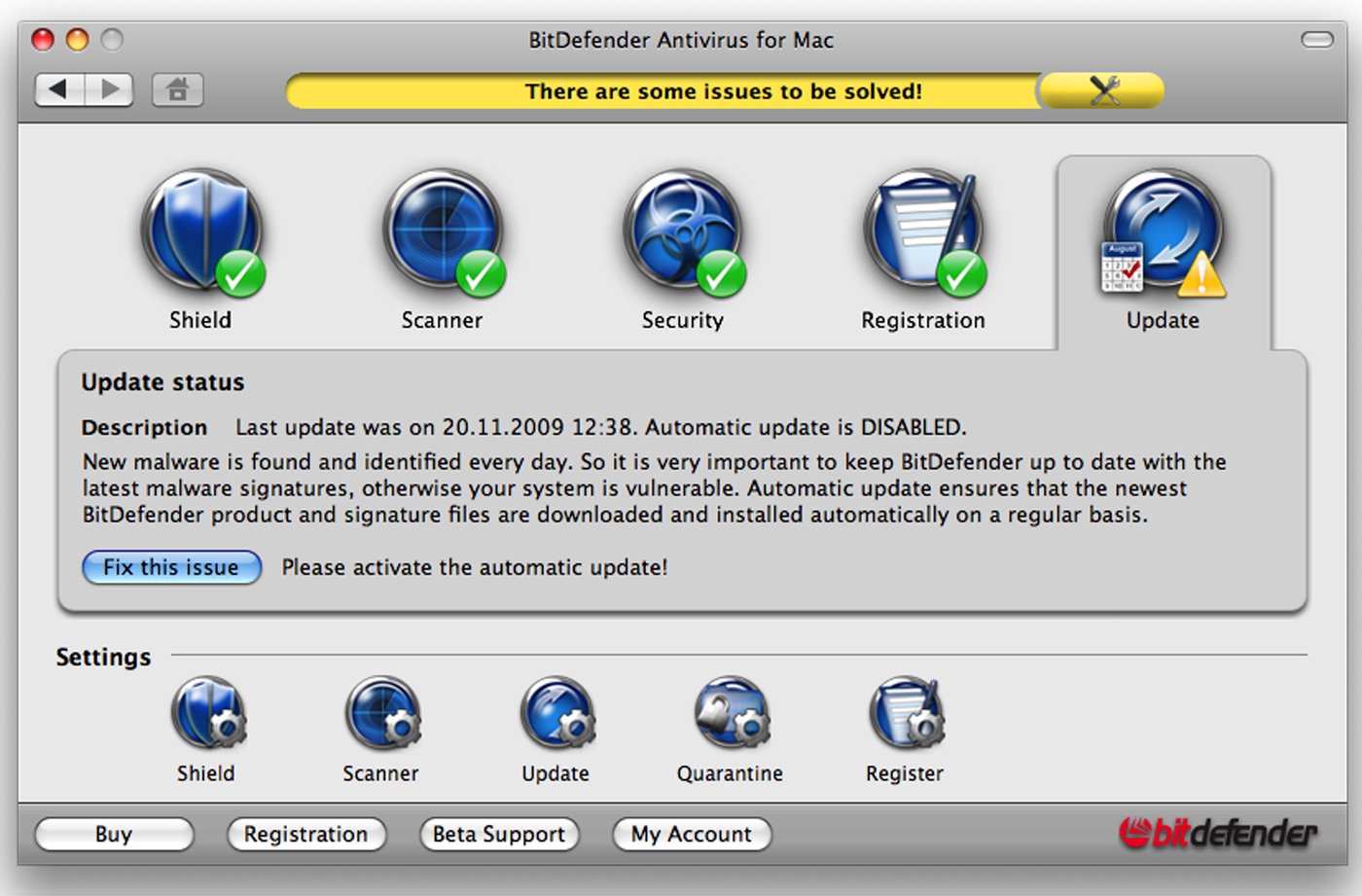Screen dimensions: 1362x896
Task: Open the Shield settings icon
Action: tap(207, 714)
